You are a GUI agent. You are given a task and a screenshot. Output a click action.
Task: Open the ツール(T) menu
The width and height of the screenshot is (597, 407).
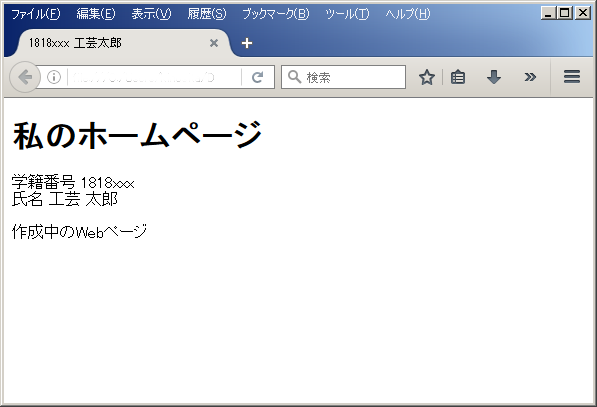(x=347, y=14)
